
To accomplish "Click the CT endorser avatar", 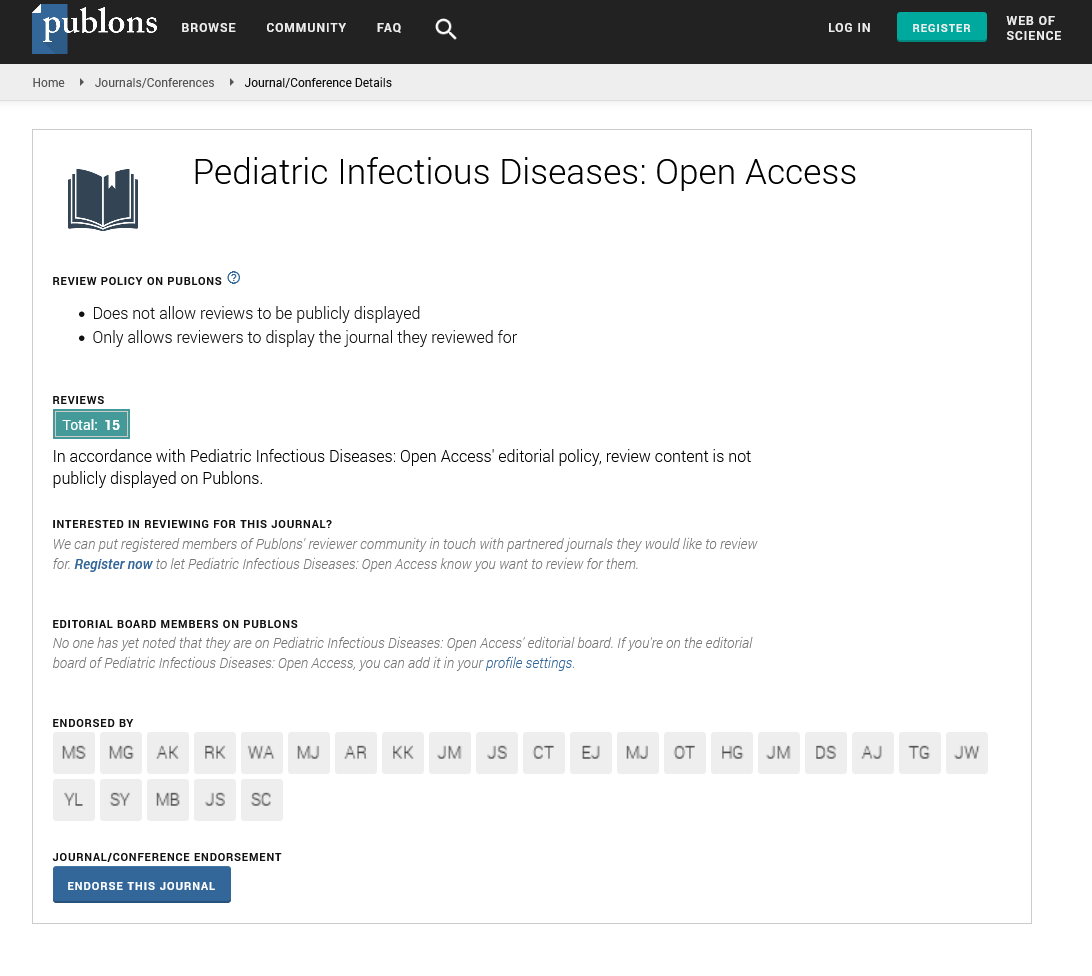I will pyautogui.click(x=543, y=753).
